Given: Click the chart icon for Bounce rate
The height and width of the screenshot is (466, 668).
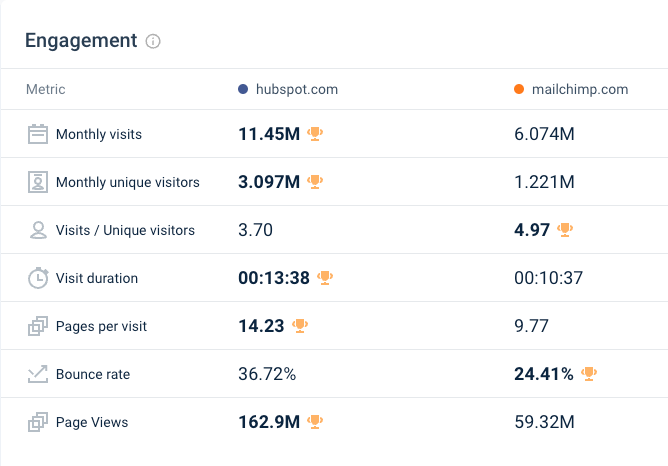Looking at the screenshot, I should click(x=38, y=374).
